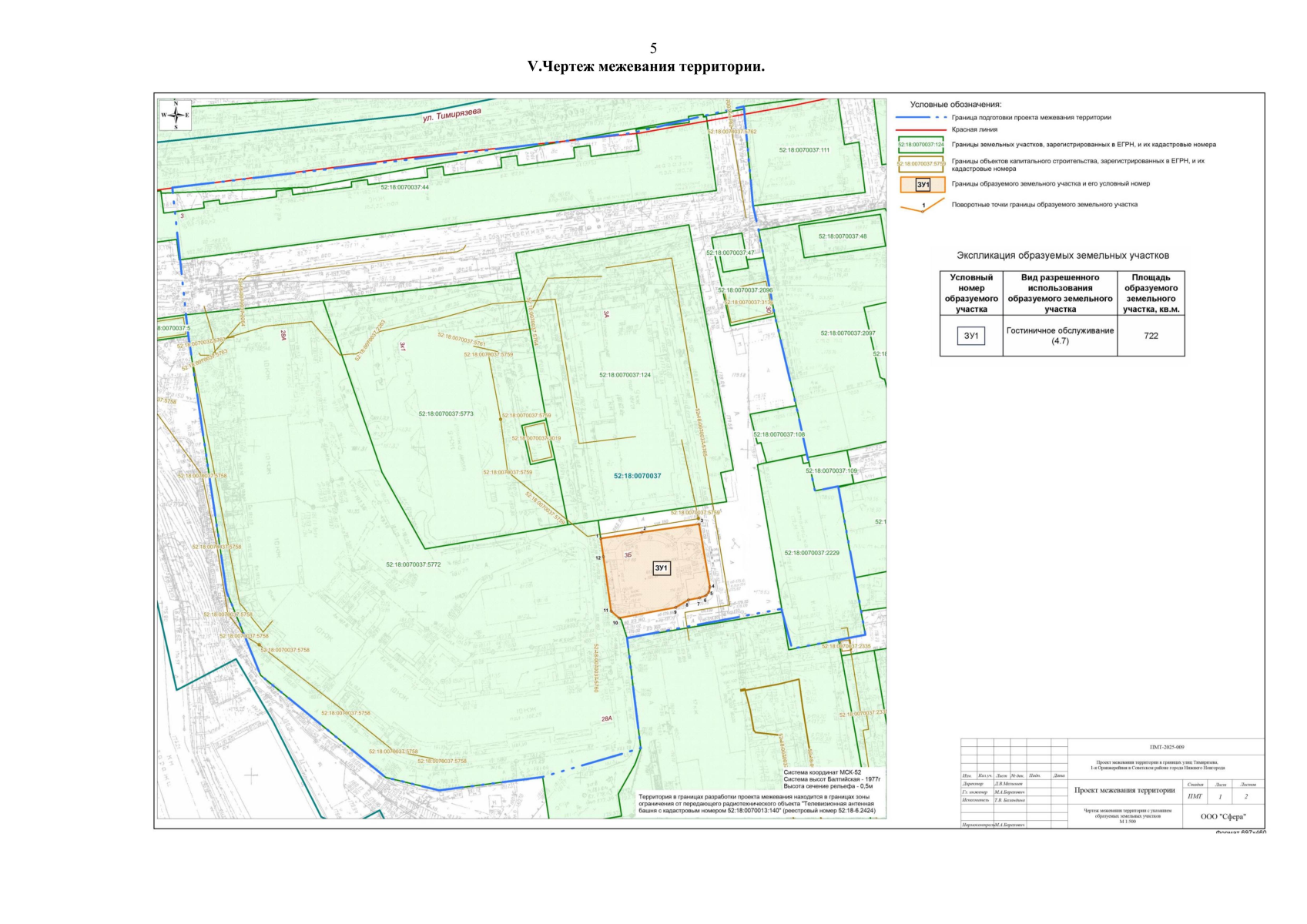Click the orange ЗУ1 swatch in the legend

point(922,185)
